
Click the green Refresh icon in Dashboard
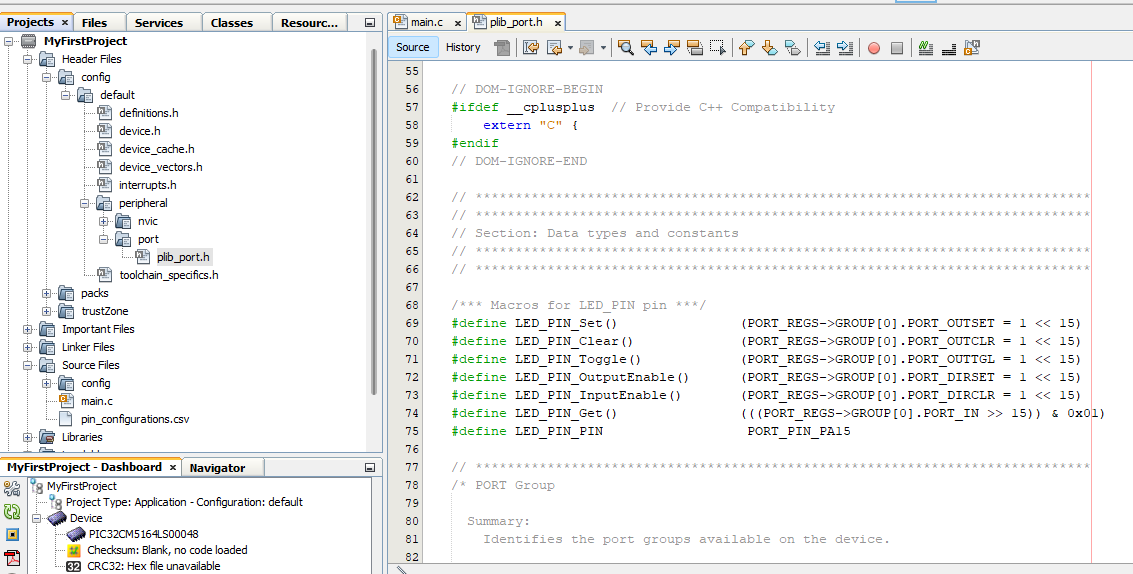[12, 511]
